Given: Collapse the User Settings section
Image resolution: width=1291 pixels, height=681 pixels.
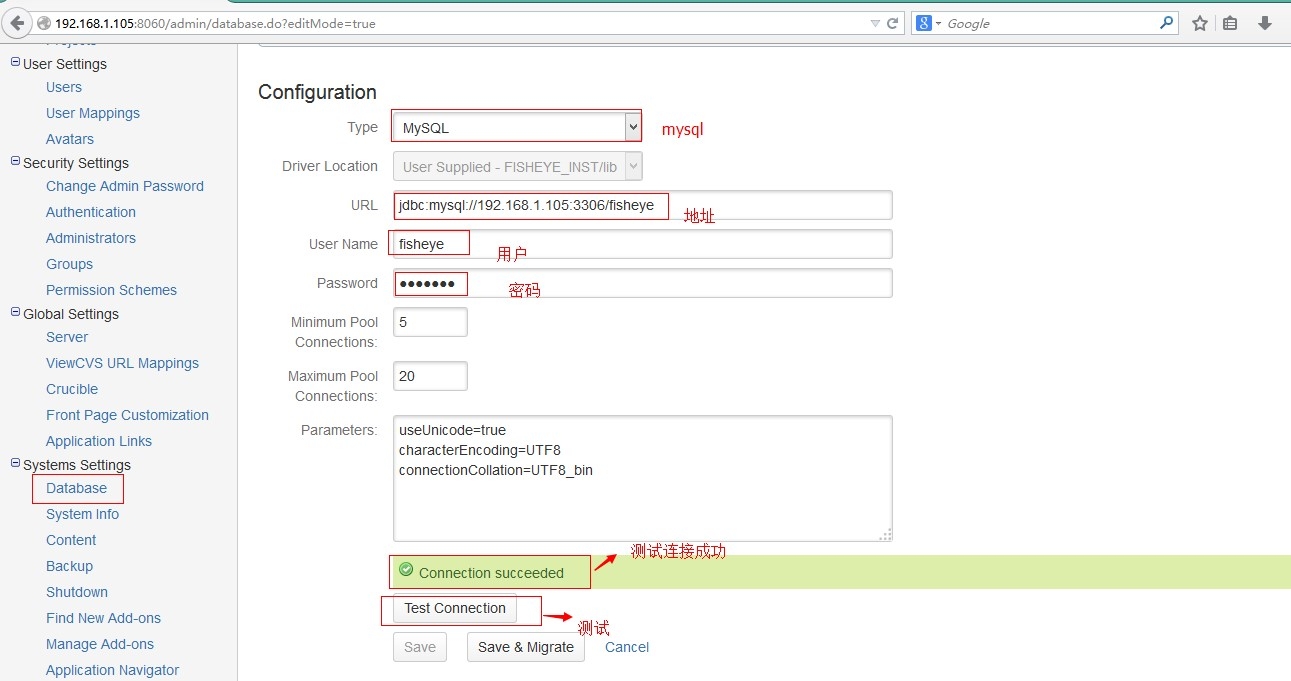Looking at the screenshot, I should (15, 63).
